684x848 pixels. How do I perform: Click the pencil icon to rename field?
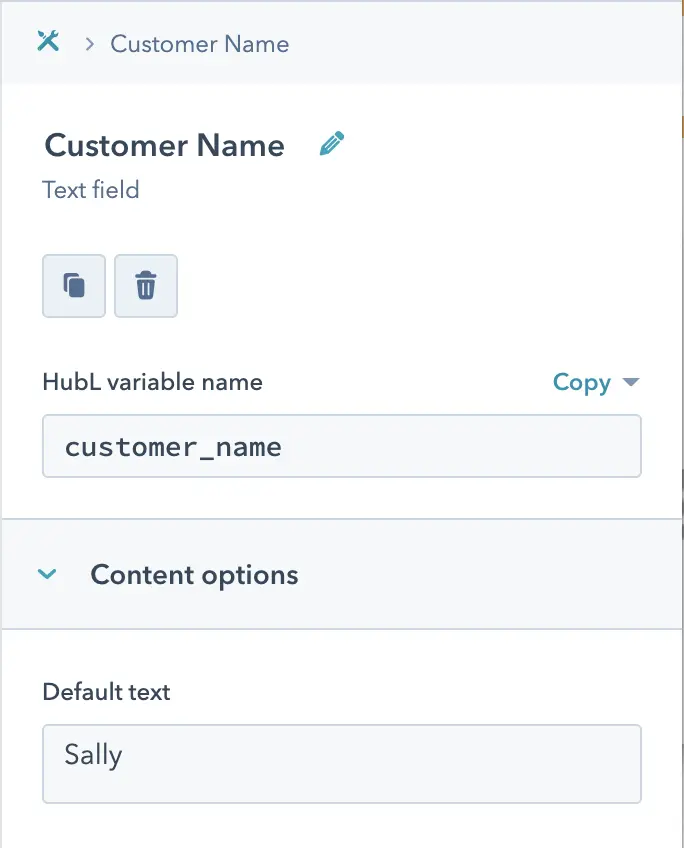coord(331,144)
